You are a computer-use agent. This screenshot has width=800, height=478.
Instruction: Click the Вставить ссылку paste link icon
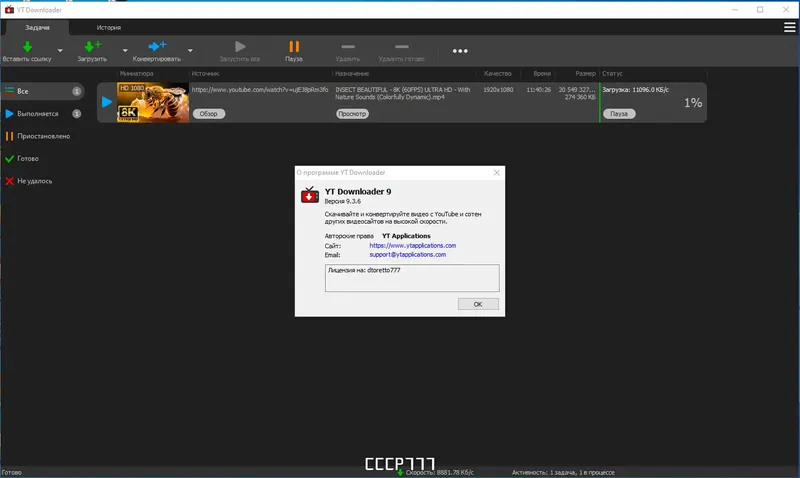[27, 46]
